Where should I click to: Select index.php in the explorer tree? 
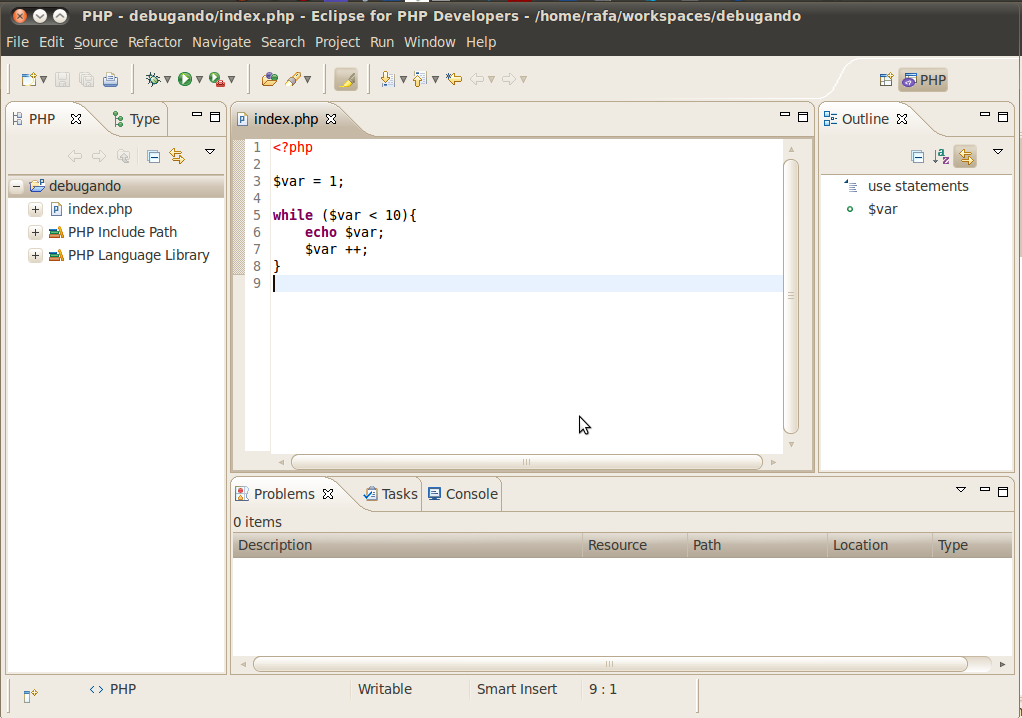coord(100,209)
